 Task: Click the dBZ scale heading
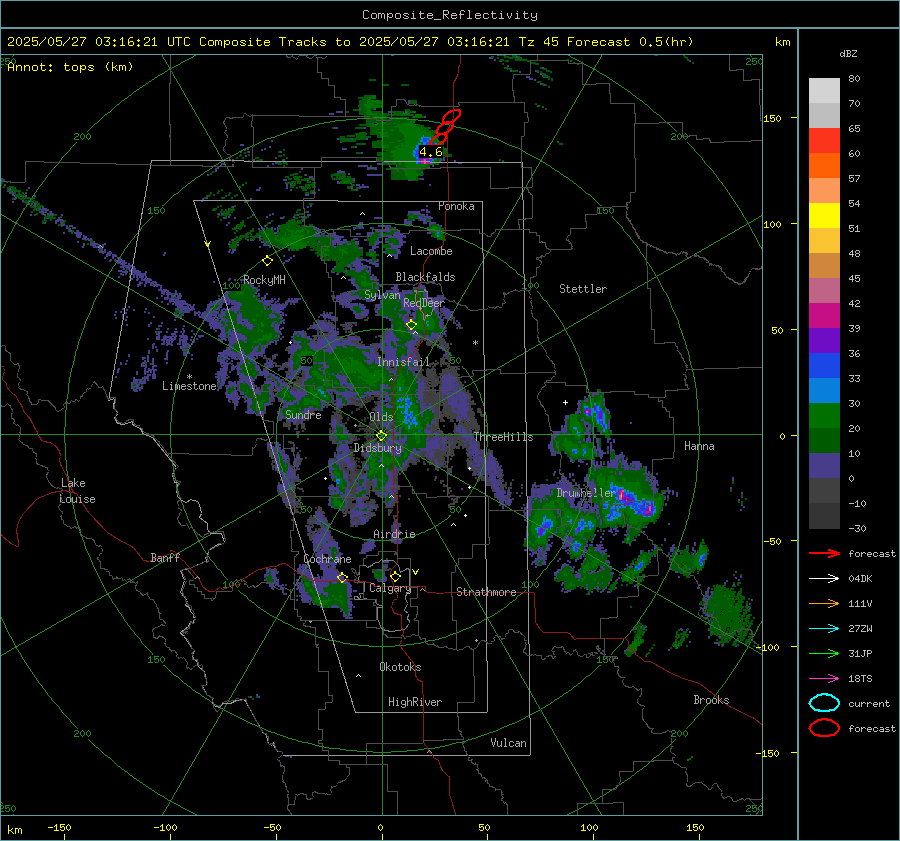tap(848, 54)
